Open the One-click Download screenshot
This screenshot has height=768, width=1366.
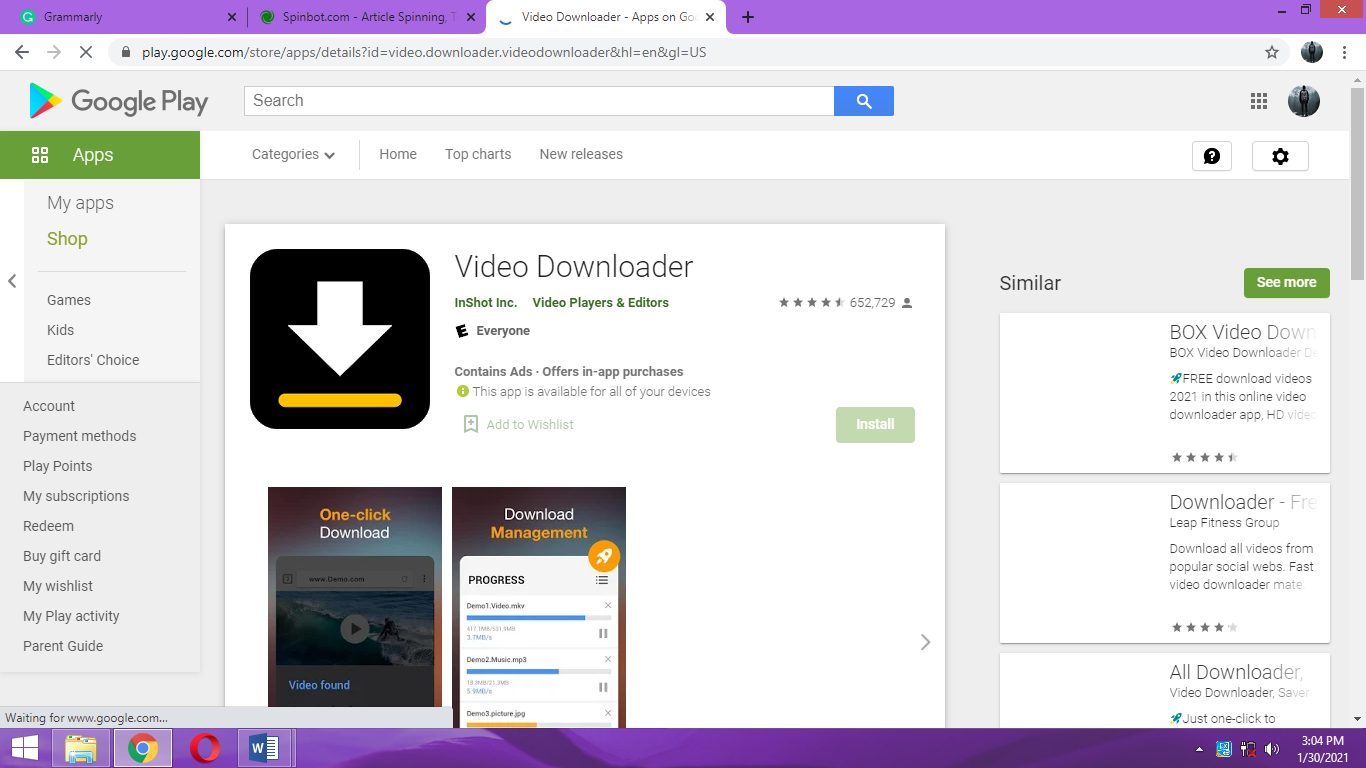coord(355,607)
